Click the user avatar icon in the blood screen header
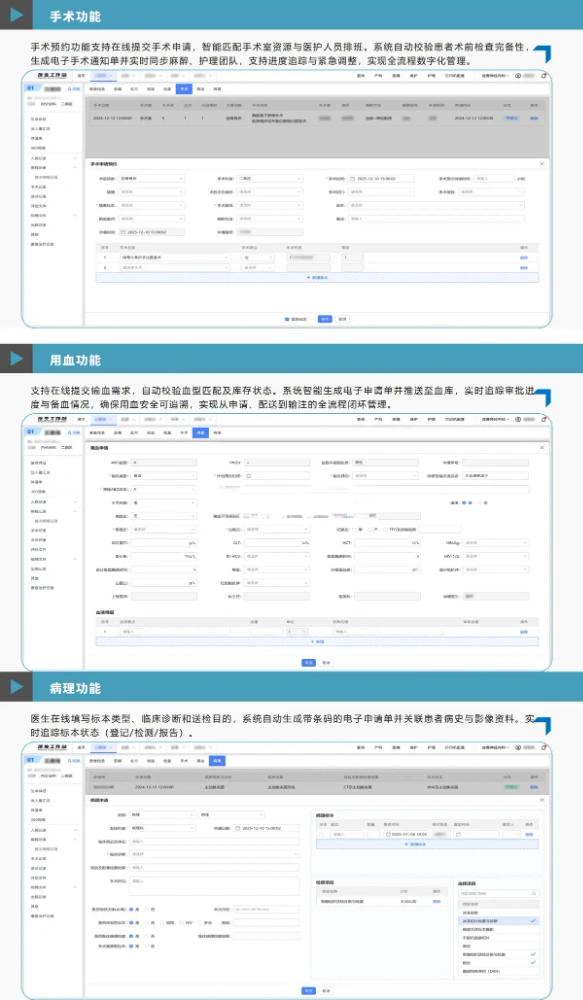The image size is (583, 1000). 518,419
